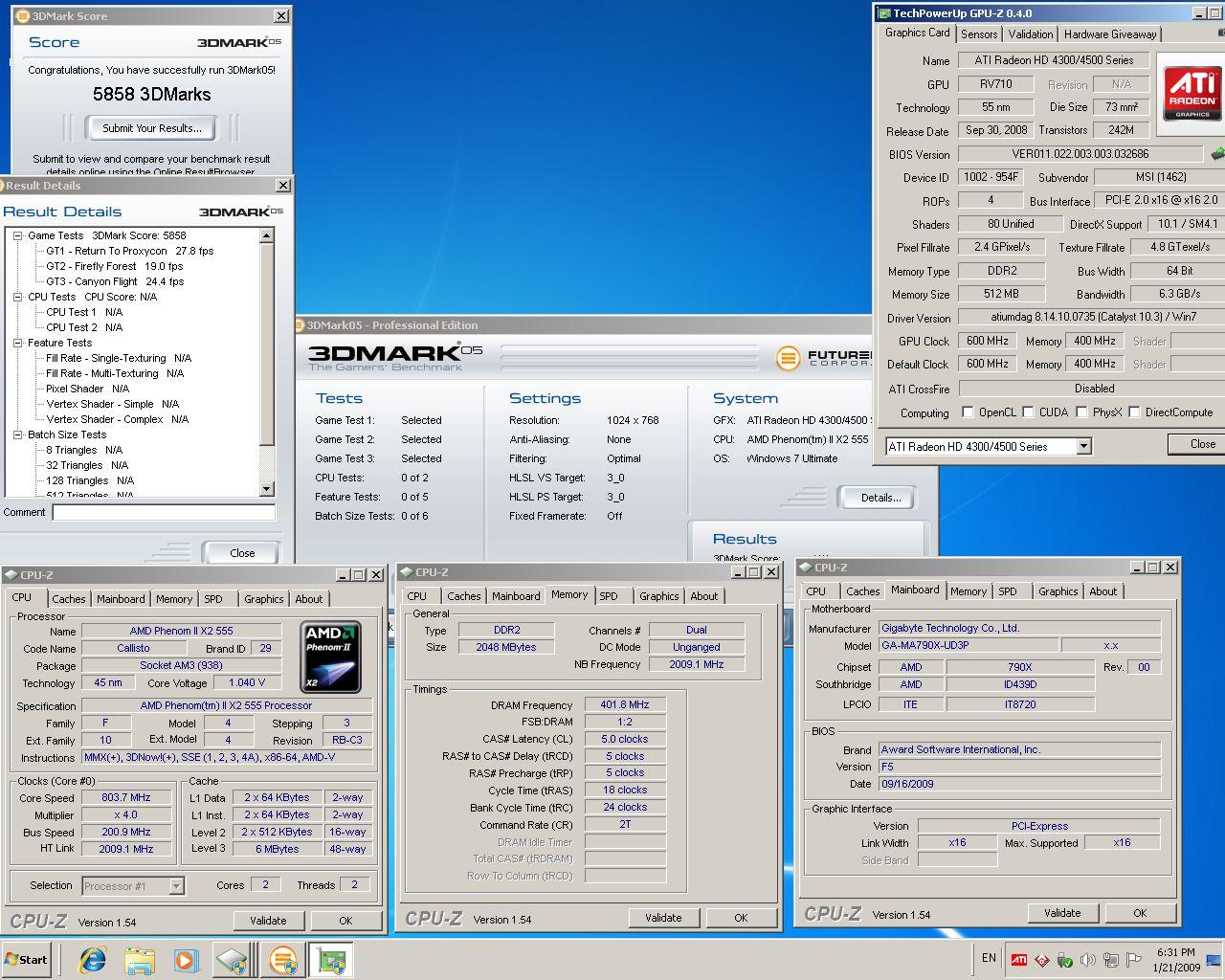This screenshot has height=980, width=1225.
Task: Open SPD tab in CPU-Z Memory window
Action: pyautogui.click(x=609, y=596)
